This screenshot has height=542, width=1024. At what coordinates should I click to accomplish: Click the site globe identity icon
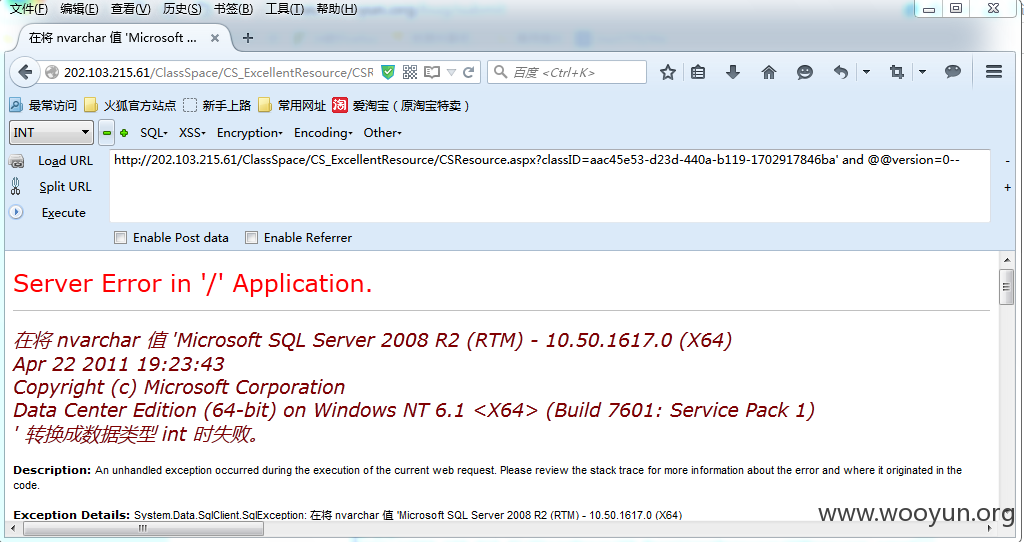pyautogui.click(x=52, y=72)
